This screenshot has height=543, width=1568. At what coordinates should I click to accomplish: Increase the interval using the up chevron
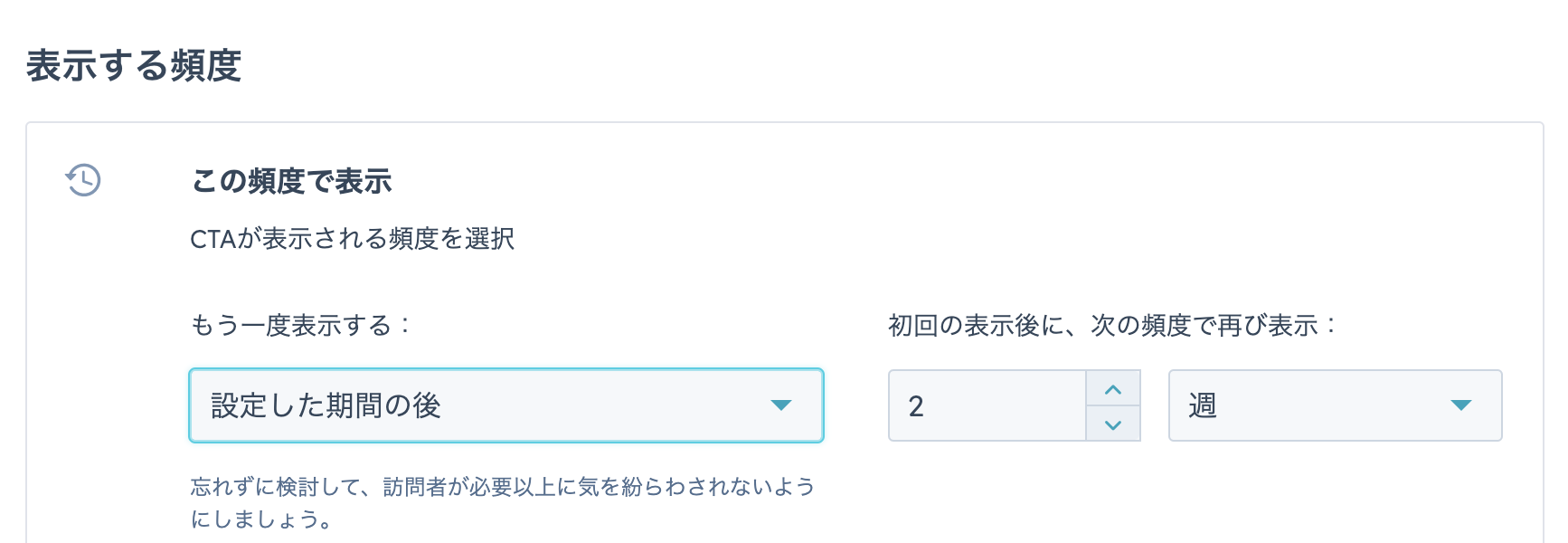pos(1113,389)
